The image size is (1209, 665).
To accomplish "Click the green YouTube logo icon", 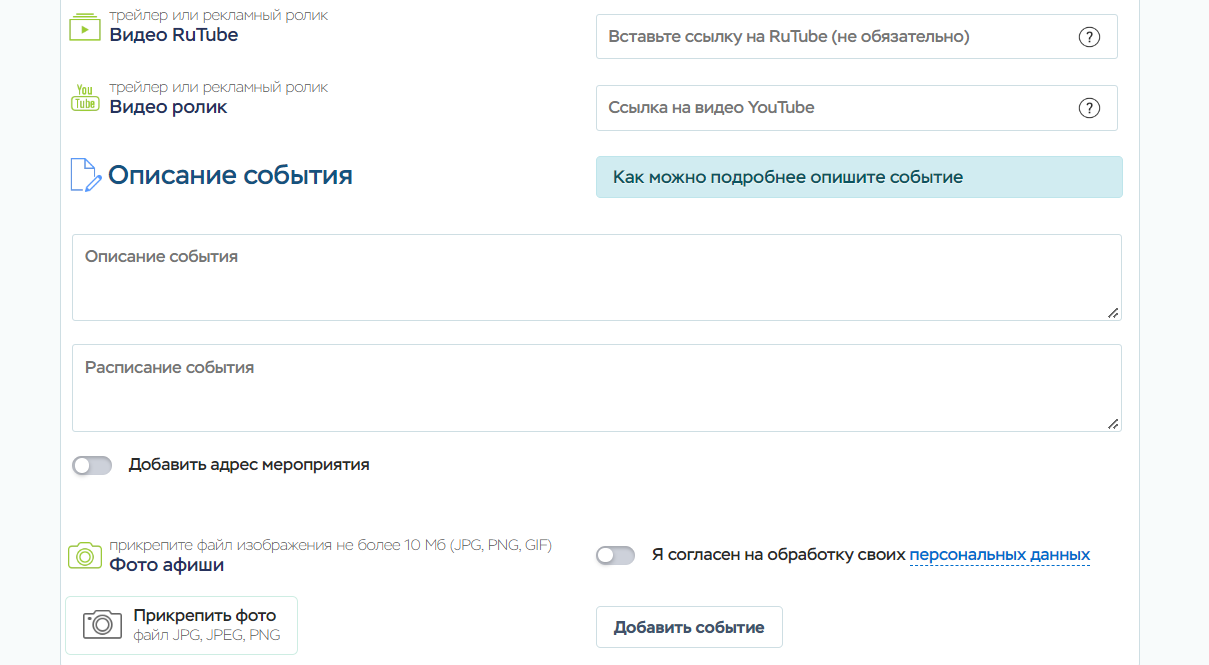I will pyautogui.click(x=85, y=98).
